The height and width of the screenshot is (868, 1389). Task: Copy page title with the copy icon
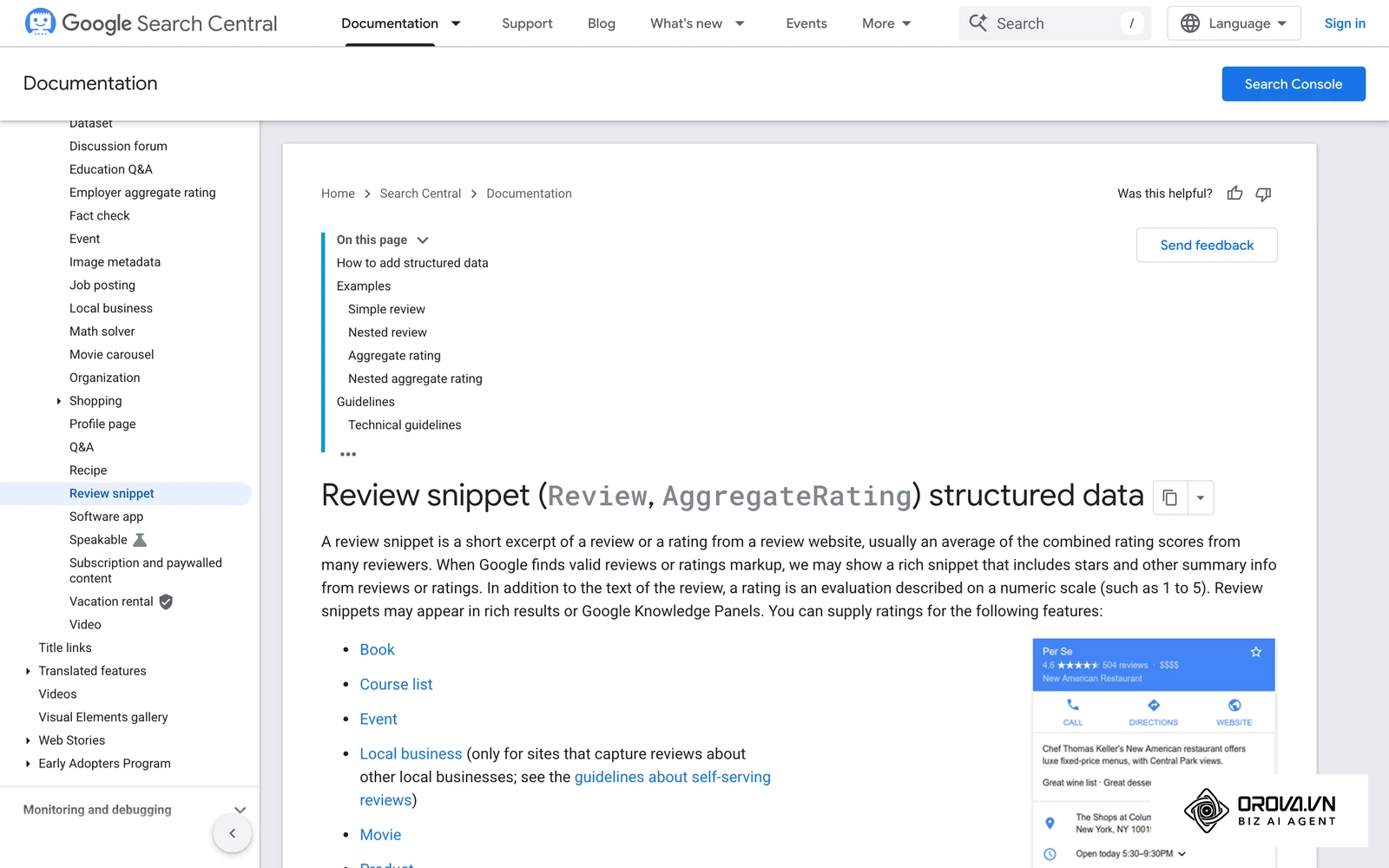pyautogui.click(x=1169, y=497)
